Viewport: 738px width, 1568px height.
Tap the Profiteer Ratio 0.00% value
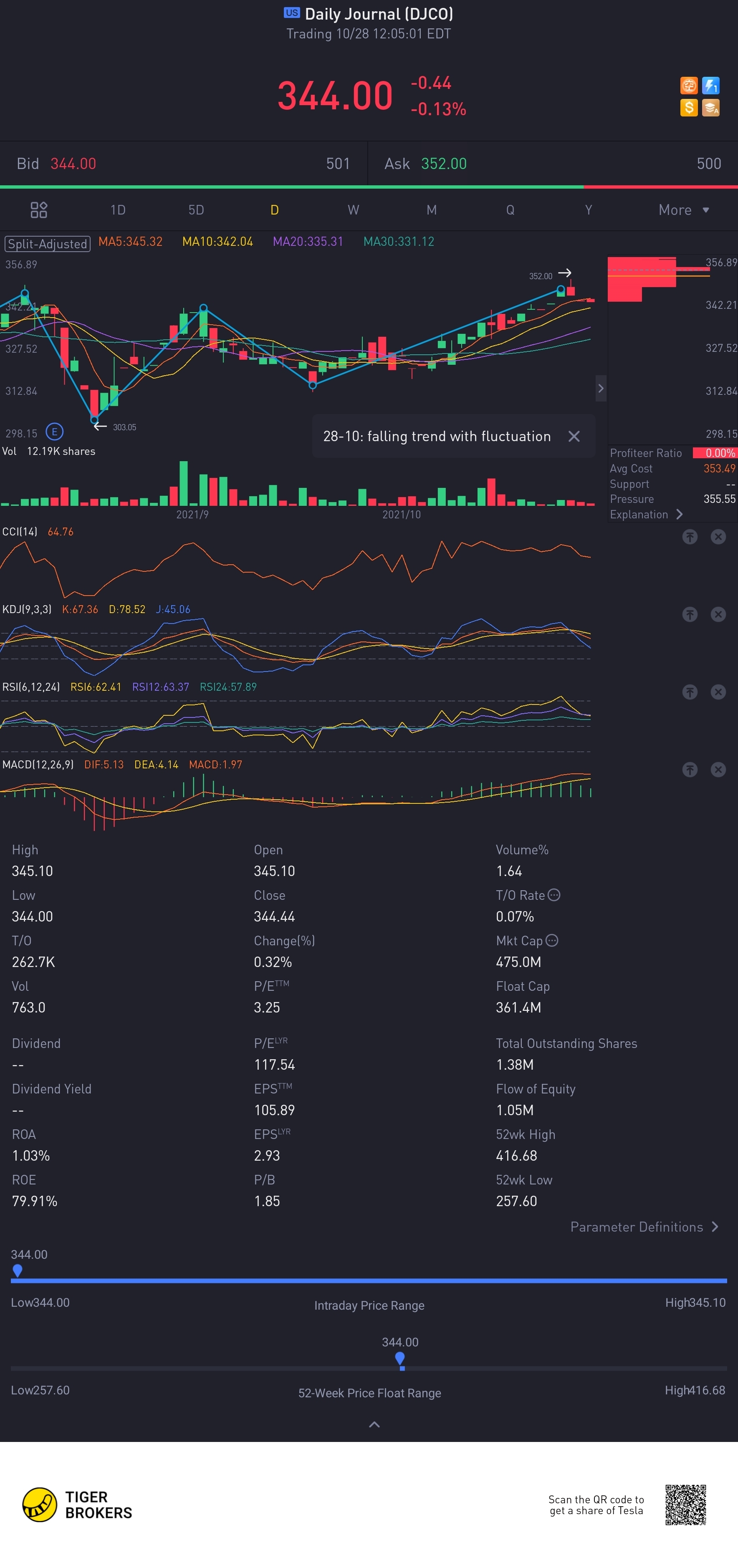[x=715, y=453]
